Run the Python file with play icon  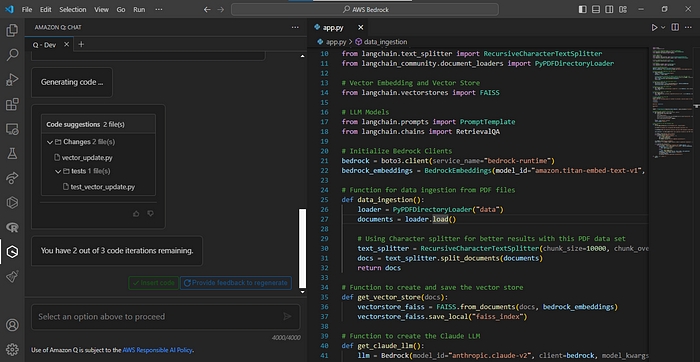[654, 28]
